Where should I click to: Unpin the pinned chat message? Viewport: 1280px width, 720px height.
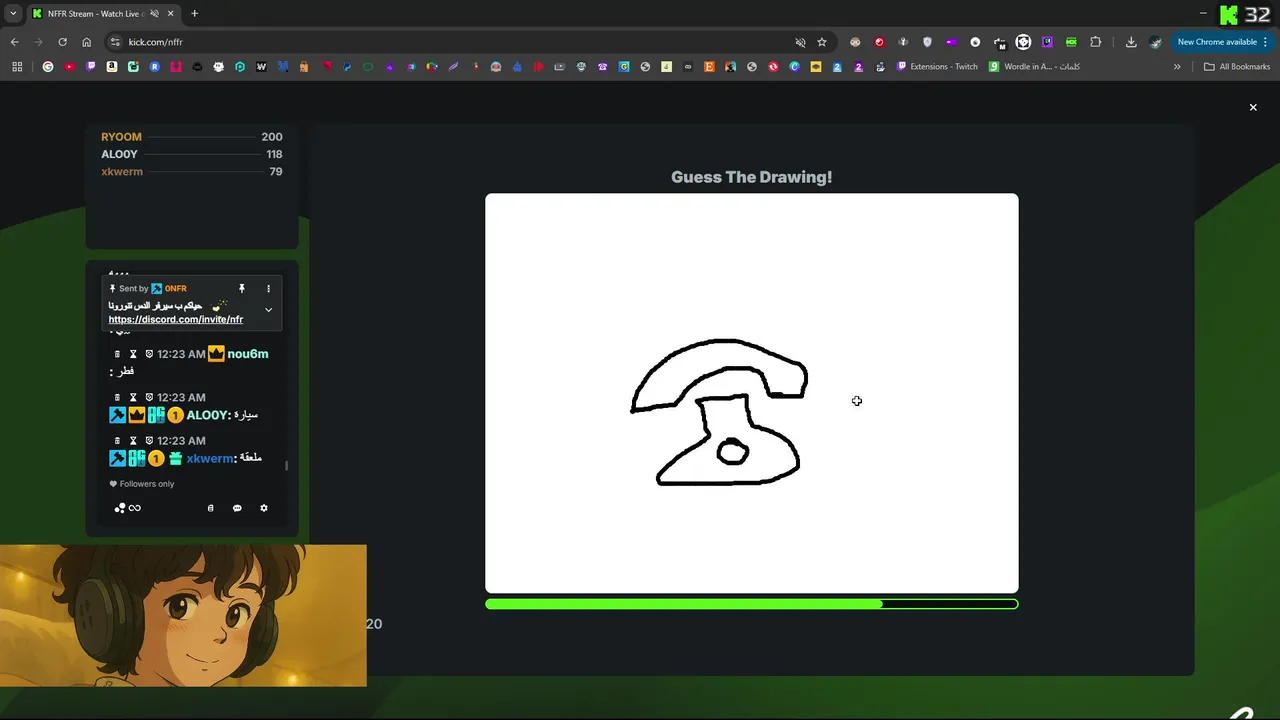coord(241,288)
